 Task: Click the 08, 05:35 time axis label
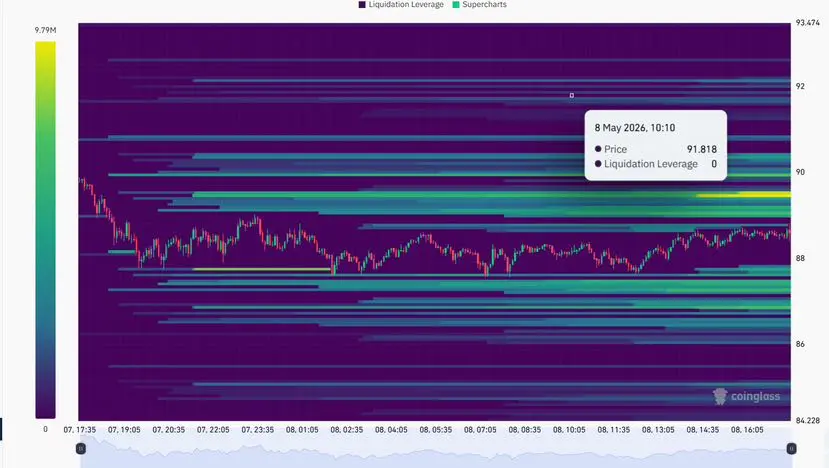pos(436,430)
